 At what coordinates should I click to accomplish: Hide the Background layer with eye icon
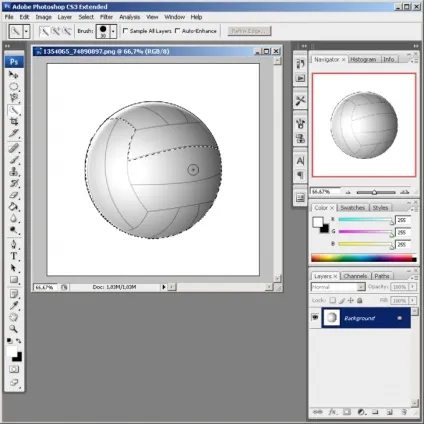pyautogui.click(x=315, y=317)
